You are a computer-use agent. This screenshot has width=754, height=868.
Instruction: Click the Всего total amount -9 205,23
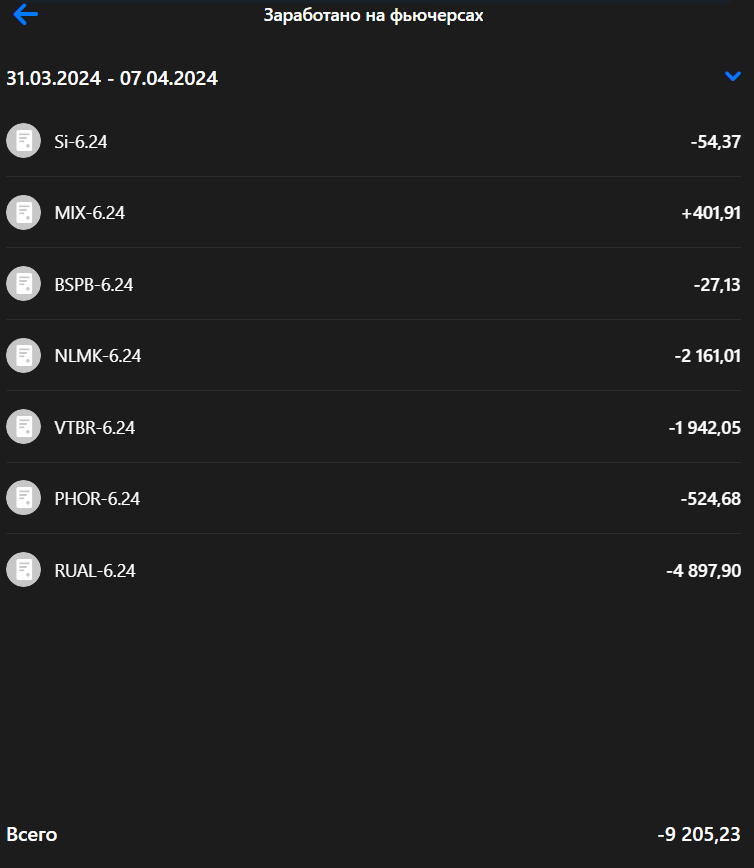coord(698,835)
